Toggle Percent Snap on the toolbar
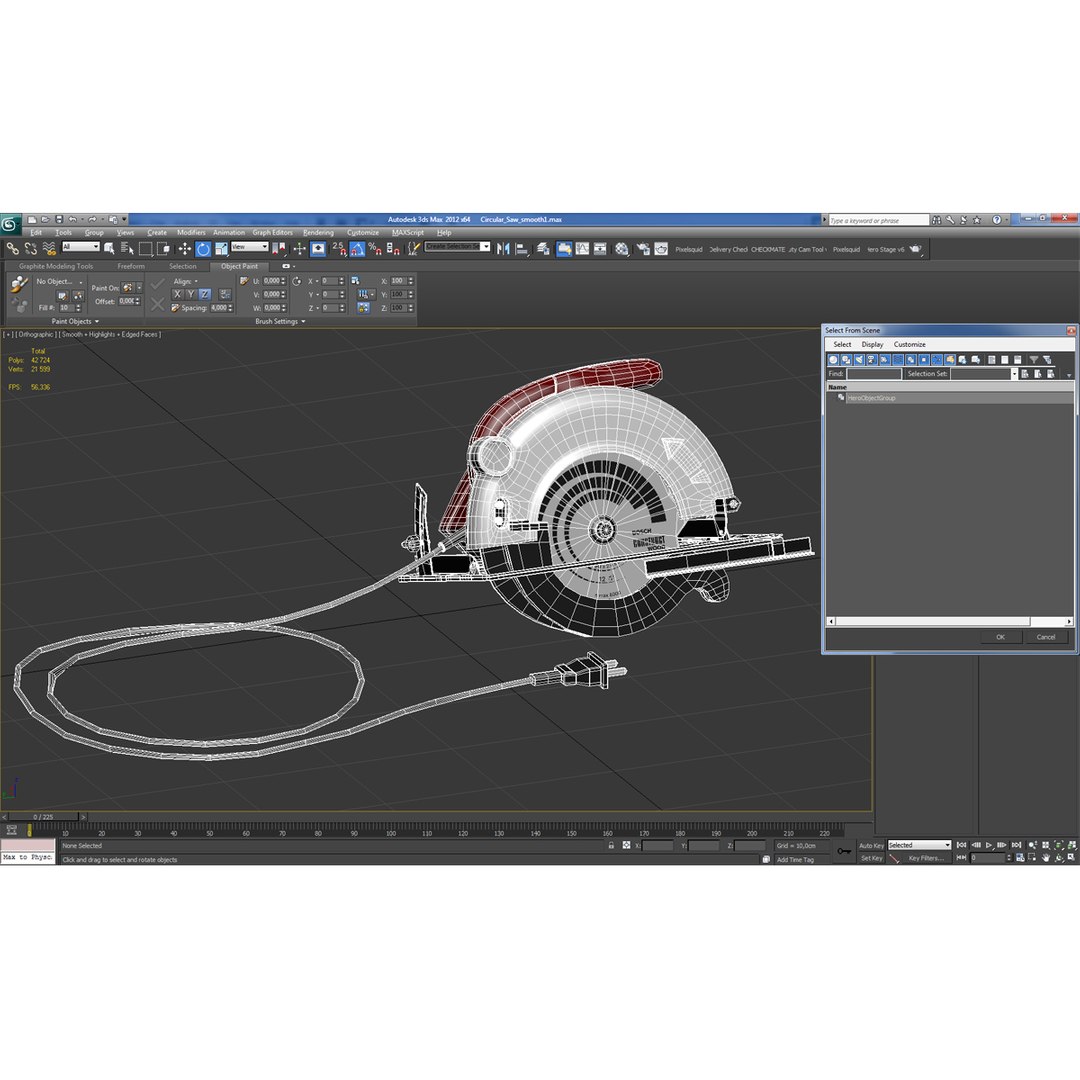The height and width of the screenshot is (1080, 1080). click(x=375, y=249)
